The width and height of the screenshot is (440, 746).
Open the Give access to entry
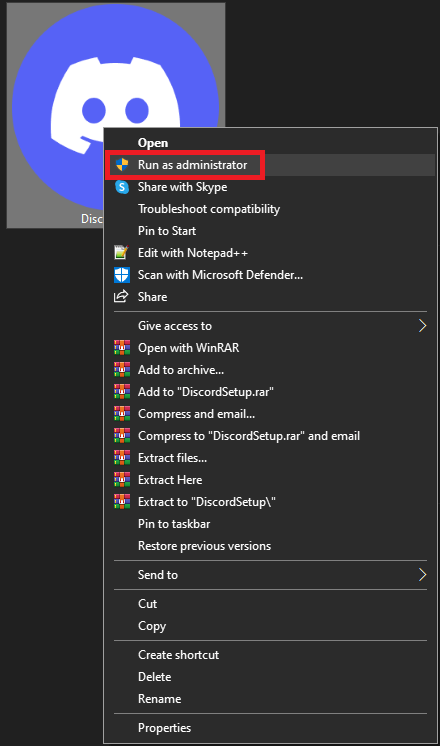coord(270,326)
